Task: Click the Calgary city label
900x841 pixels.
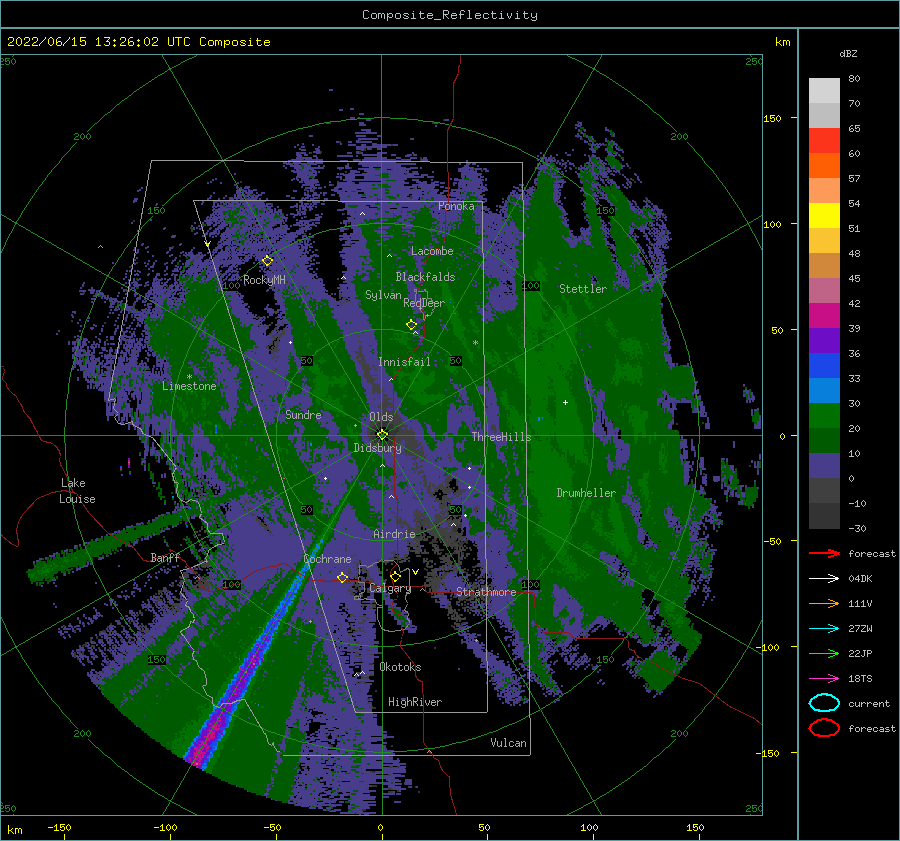Action: (390, 588)
